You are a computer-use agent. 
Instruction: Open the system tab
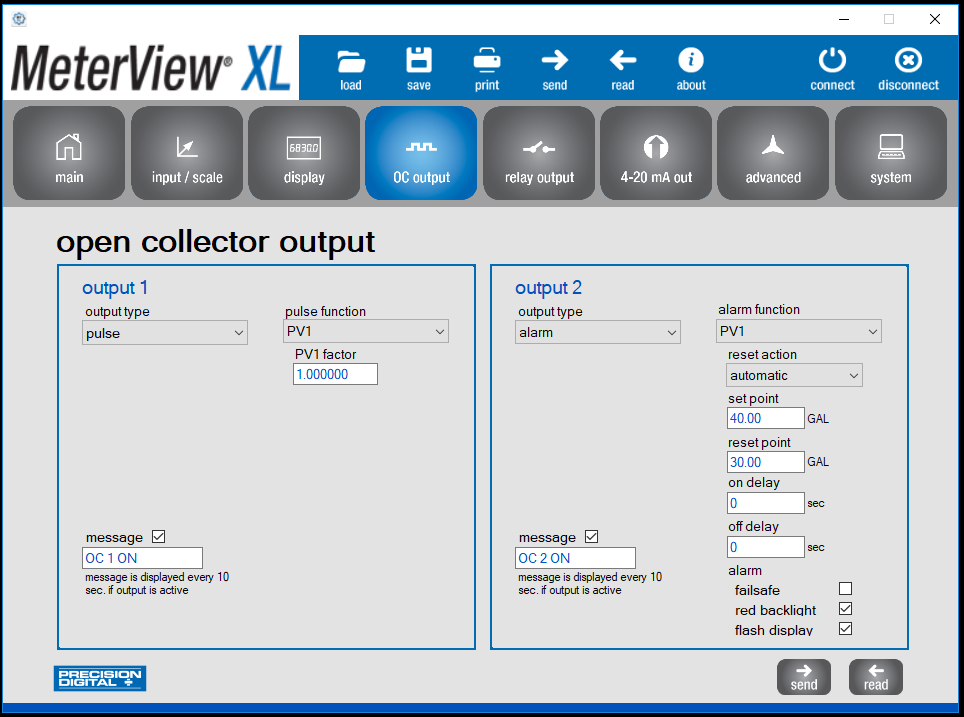tap(891, 153)
